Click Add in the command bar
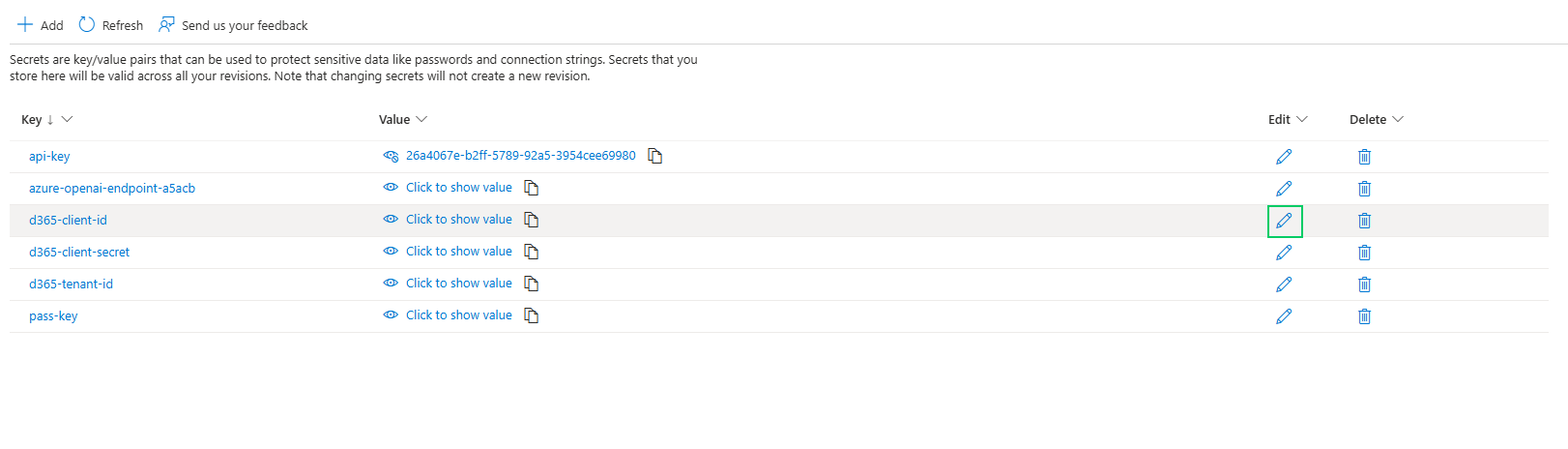 point(41,25)
